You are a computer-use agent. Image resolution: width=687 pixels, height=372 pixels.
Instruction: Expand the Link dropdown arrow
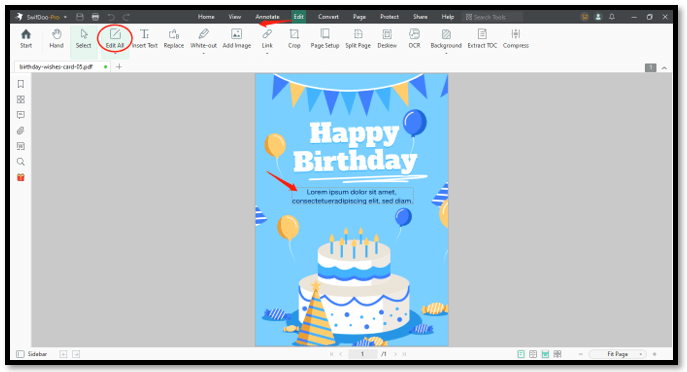pyautogui.click(x=267, y=53)
